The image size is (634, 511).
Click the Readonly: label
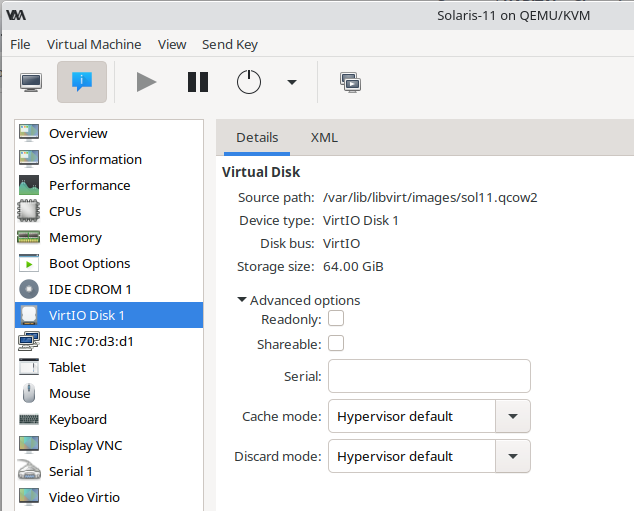[291, 319]
